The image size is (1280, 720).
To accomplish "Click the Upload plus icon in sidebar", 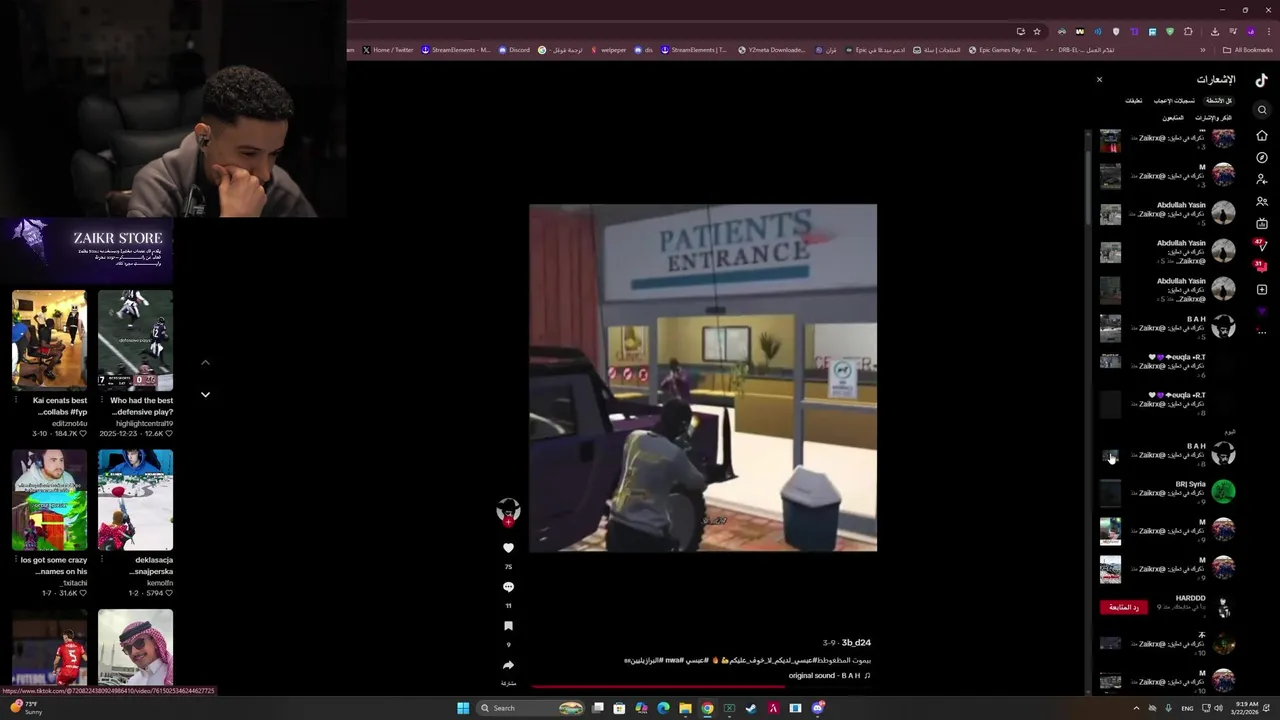I will 1262,289.
